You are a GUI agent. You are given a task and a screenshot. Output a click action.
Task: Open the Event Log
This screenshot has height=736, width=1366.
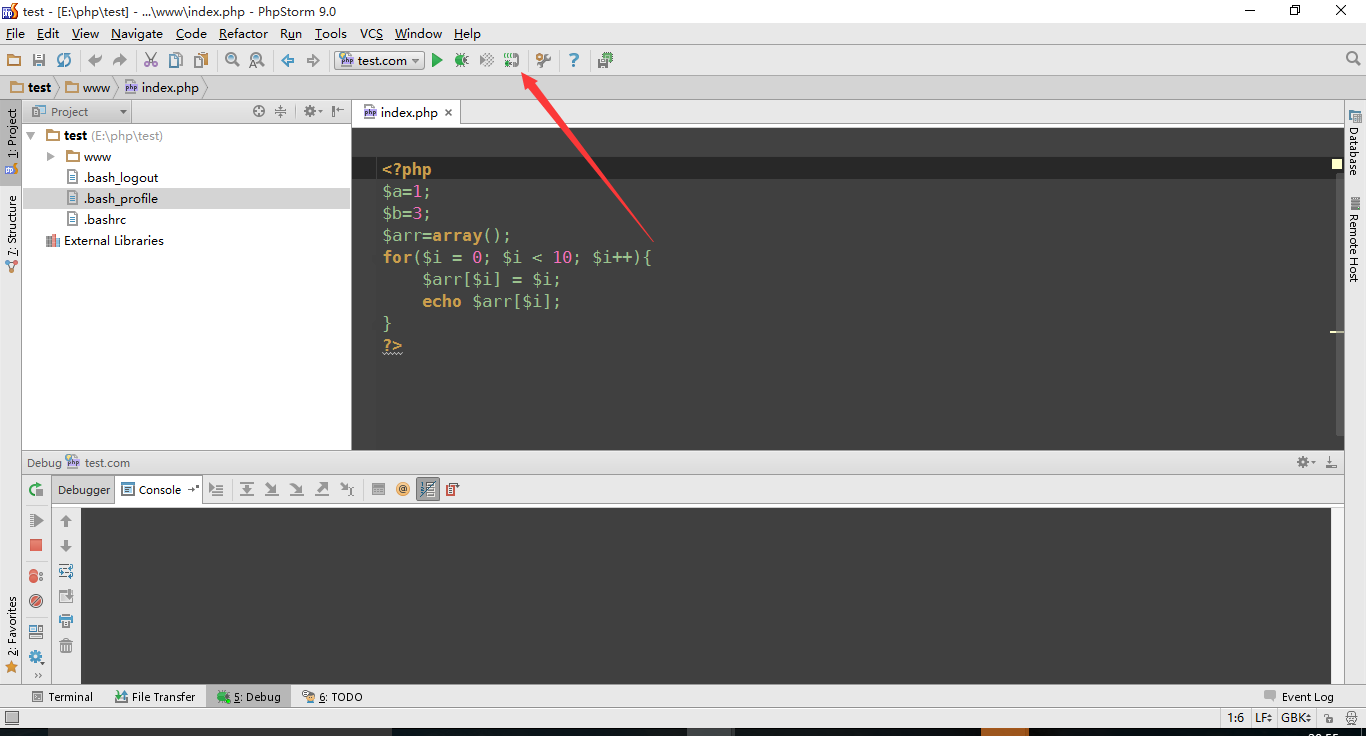pos(1299,697)
